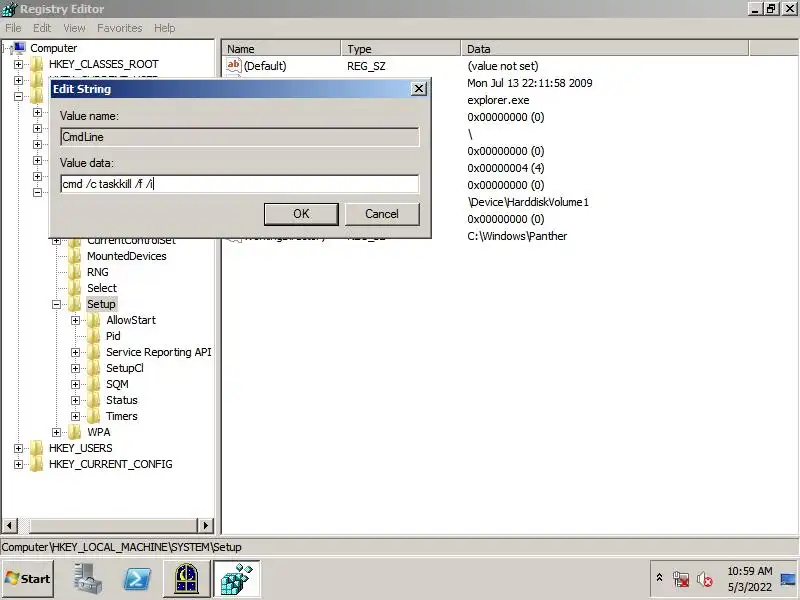Click the muted volume tray icon
This screenshot has height=600, width=800.
point(705,579)
